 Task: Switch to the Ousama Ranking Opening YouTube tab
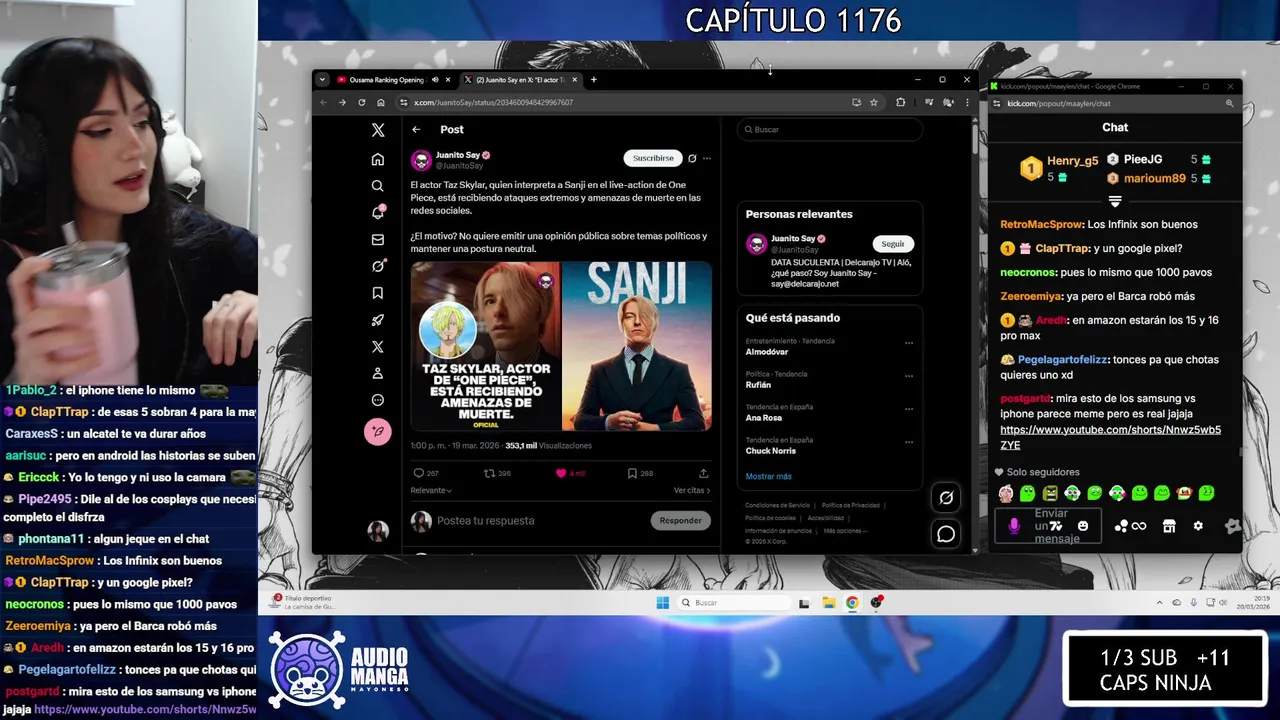point(386,80)
